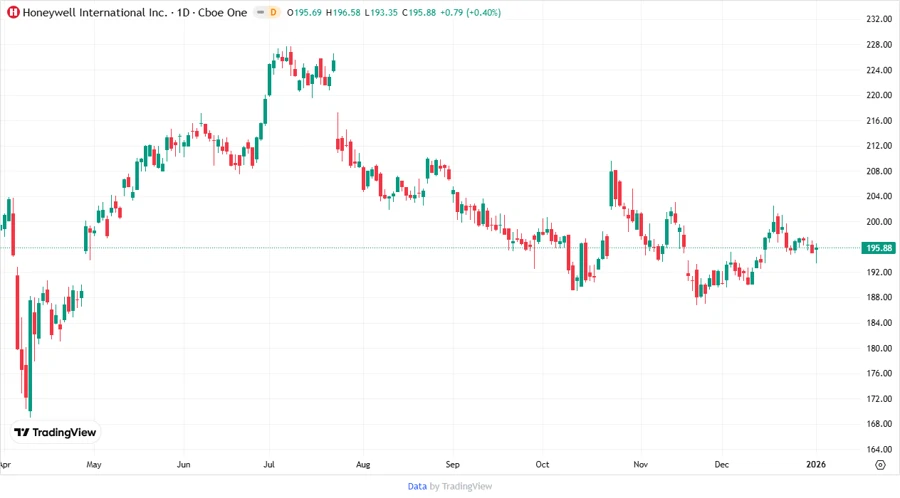Click the change value +0.79 (+0.40%)
The width and height of the screenshot is (900, 498).
tap(470, 12)
